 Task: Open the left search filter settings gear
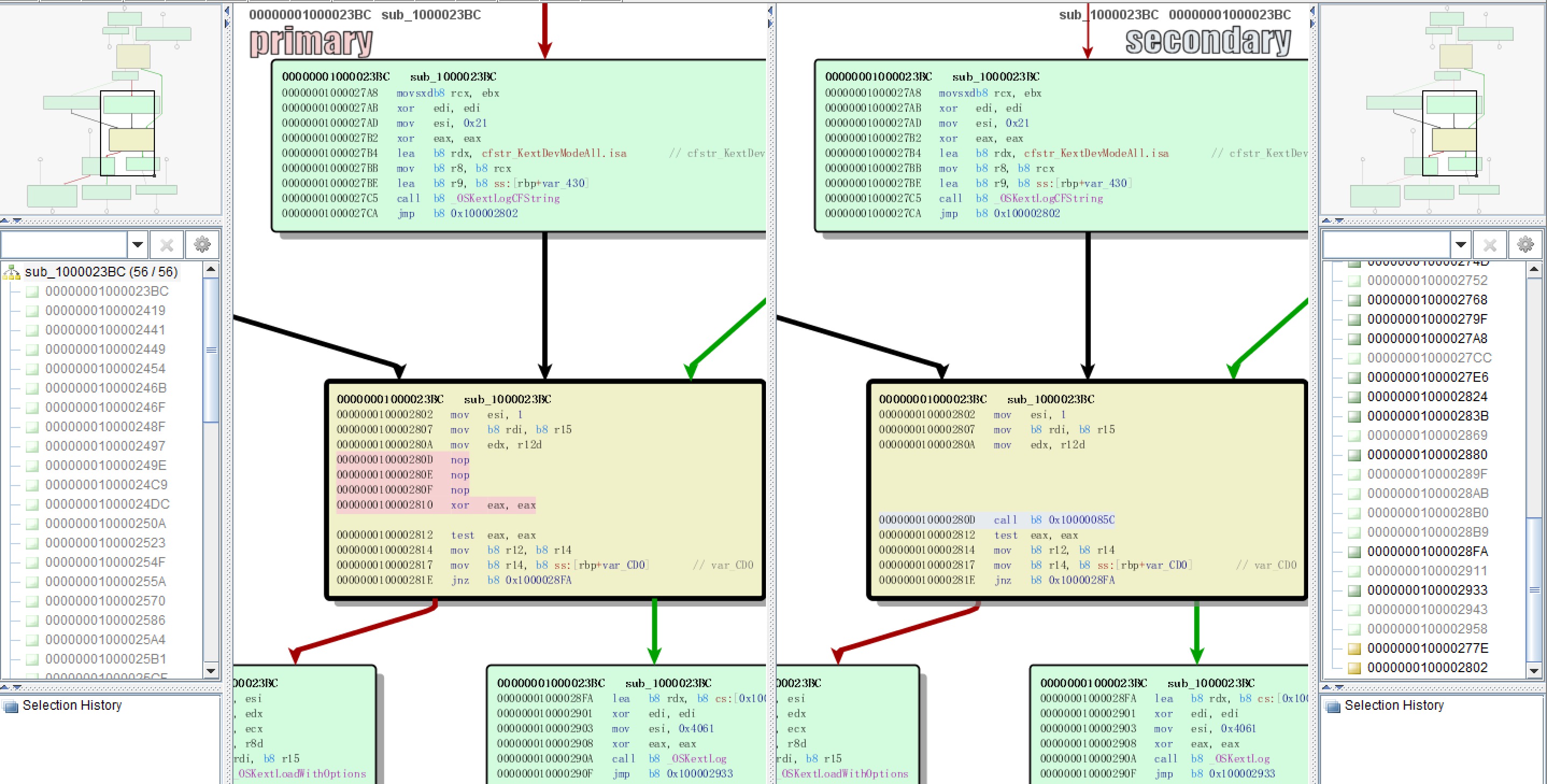pos(202,244)
